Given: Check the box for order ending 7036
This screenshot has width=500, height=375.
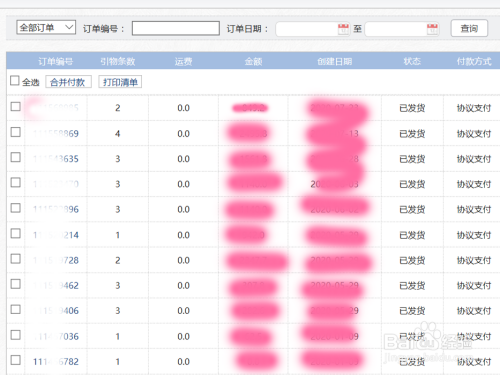Looking at the screenshot, I should click(16, 335).
